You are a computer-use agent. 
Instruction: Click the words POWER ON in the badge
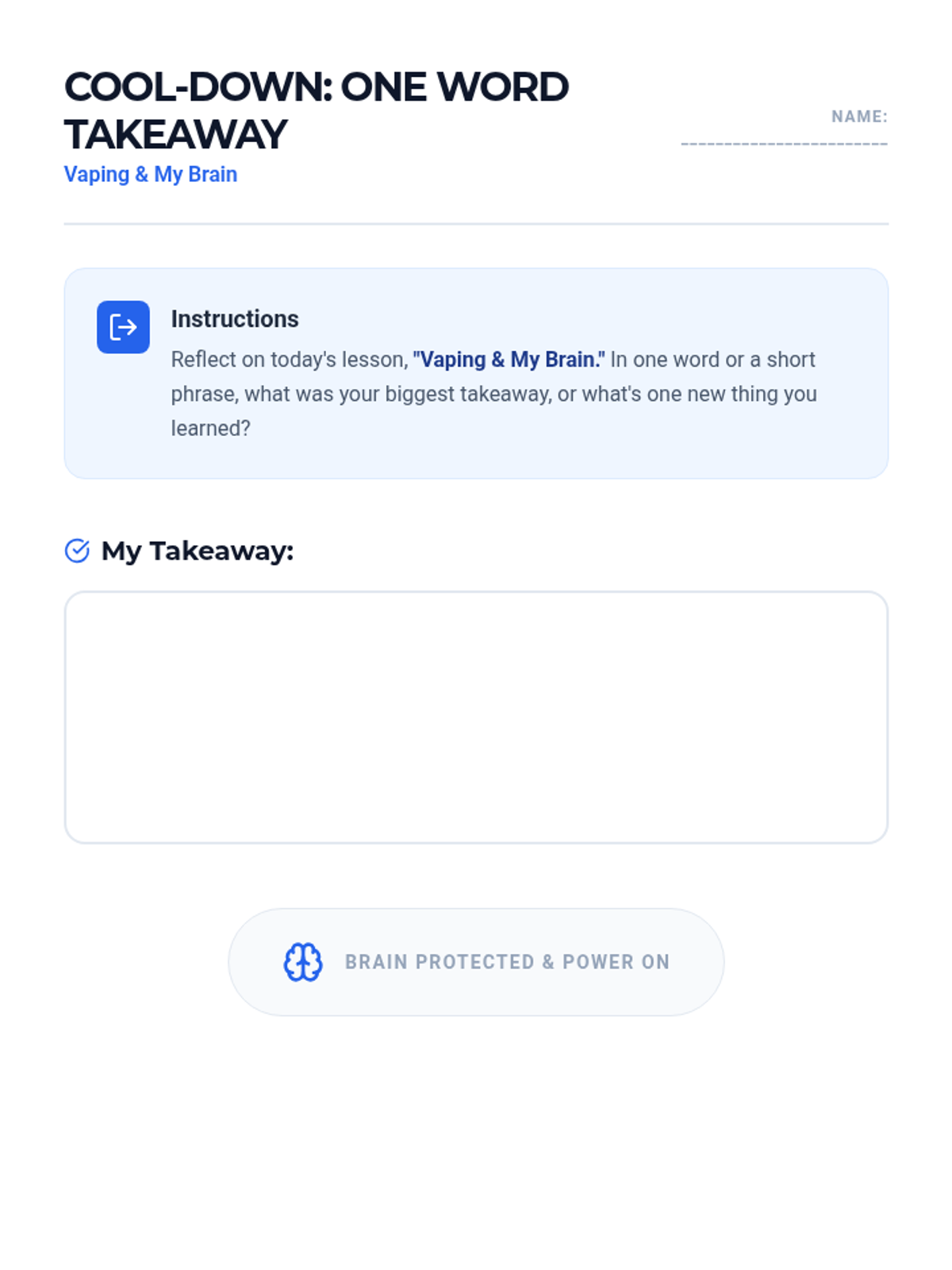616,962
